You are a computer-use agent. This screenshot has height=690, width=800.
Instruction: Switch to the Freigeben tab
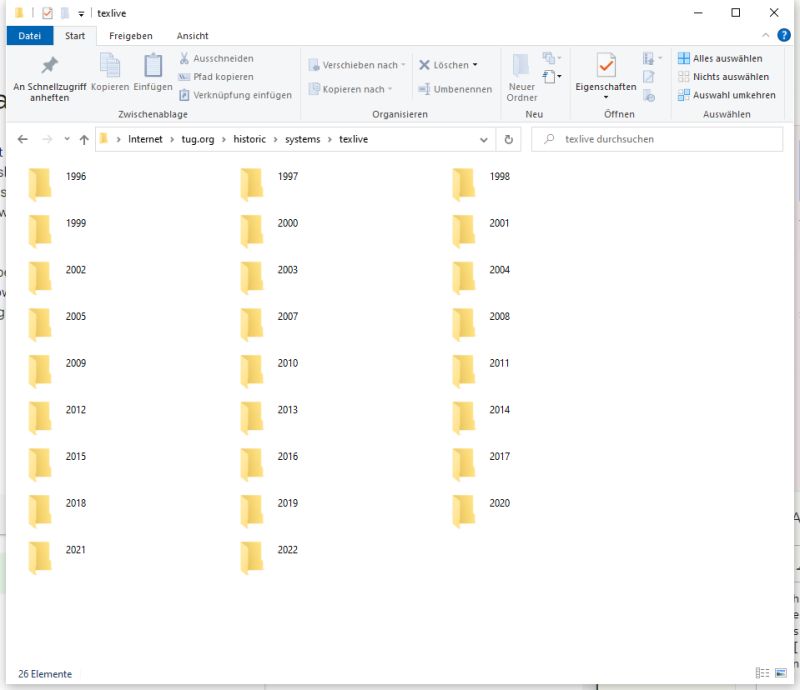(x=131, y=36)
